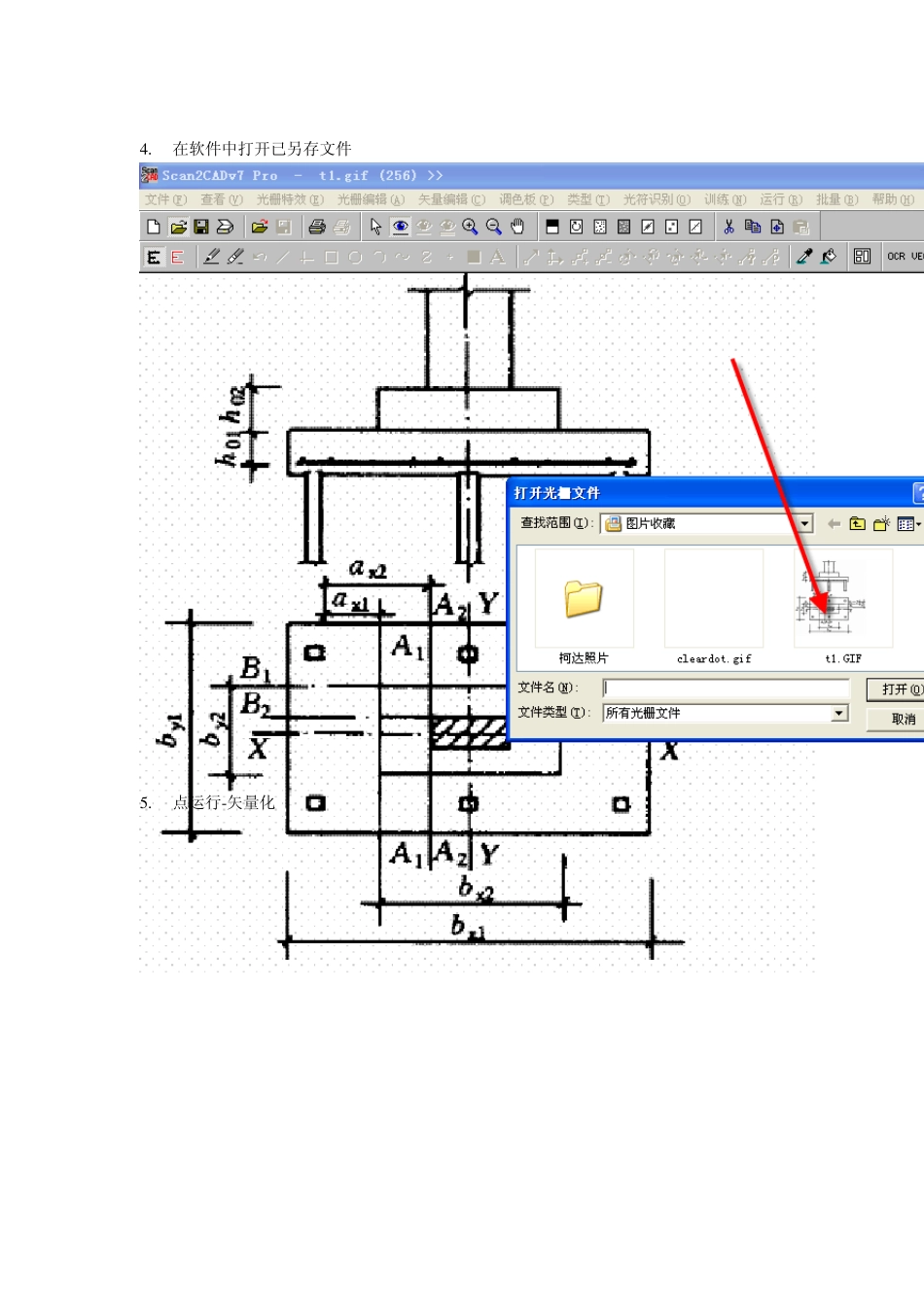Open the 查看 menu
Image resolution: width=924 pixels, height=1307 pixels.
tap(222, 199)
